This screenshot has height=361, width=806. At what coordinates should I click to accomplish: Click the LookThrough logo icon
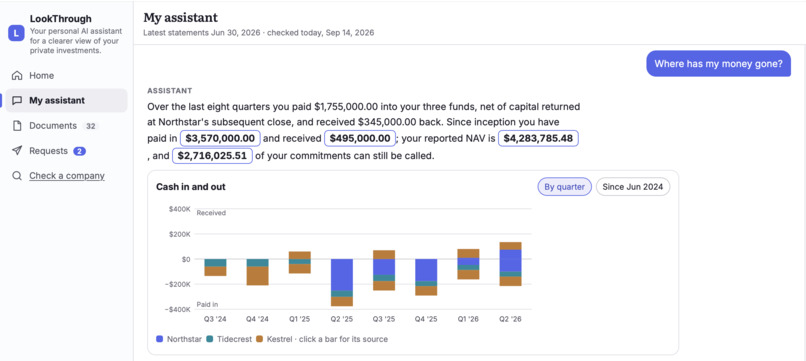pos(16,33)
